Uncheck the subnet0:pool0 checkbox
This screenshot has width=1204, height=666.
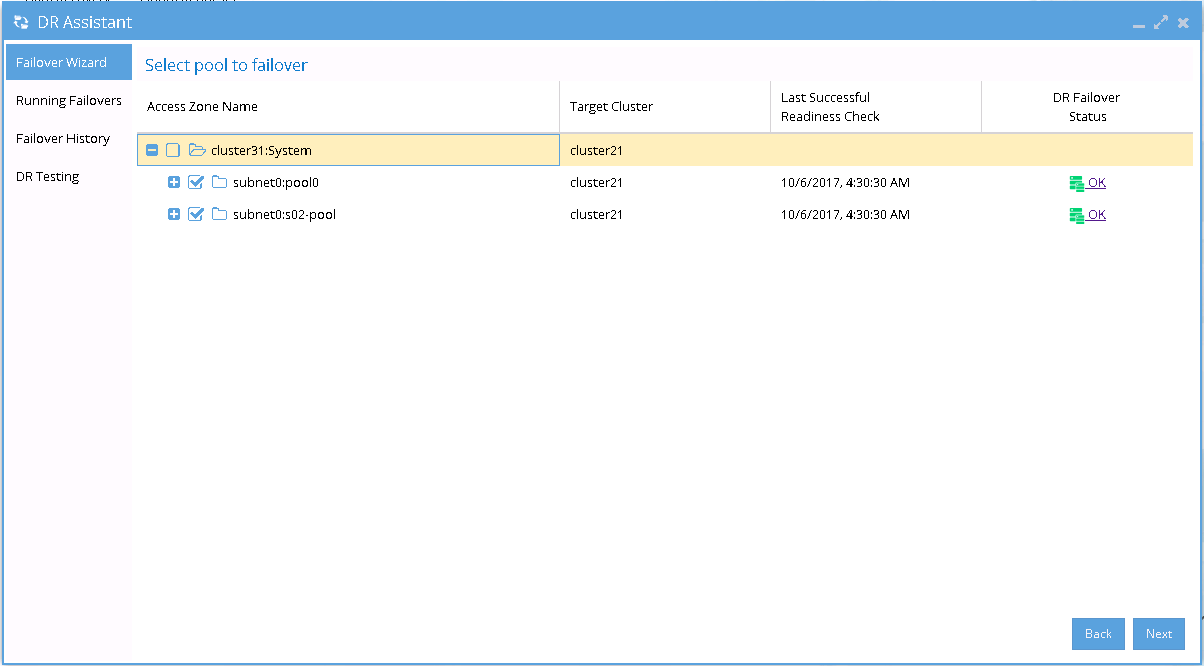(196, 182)
